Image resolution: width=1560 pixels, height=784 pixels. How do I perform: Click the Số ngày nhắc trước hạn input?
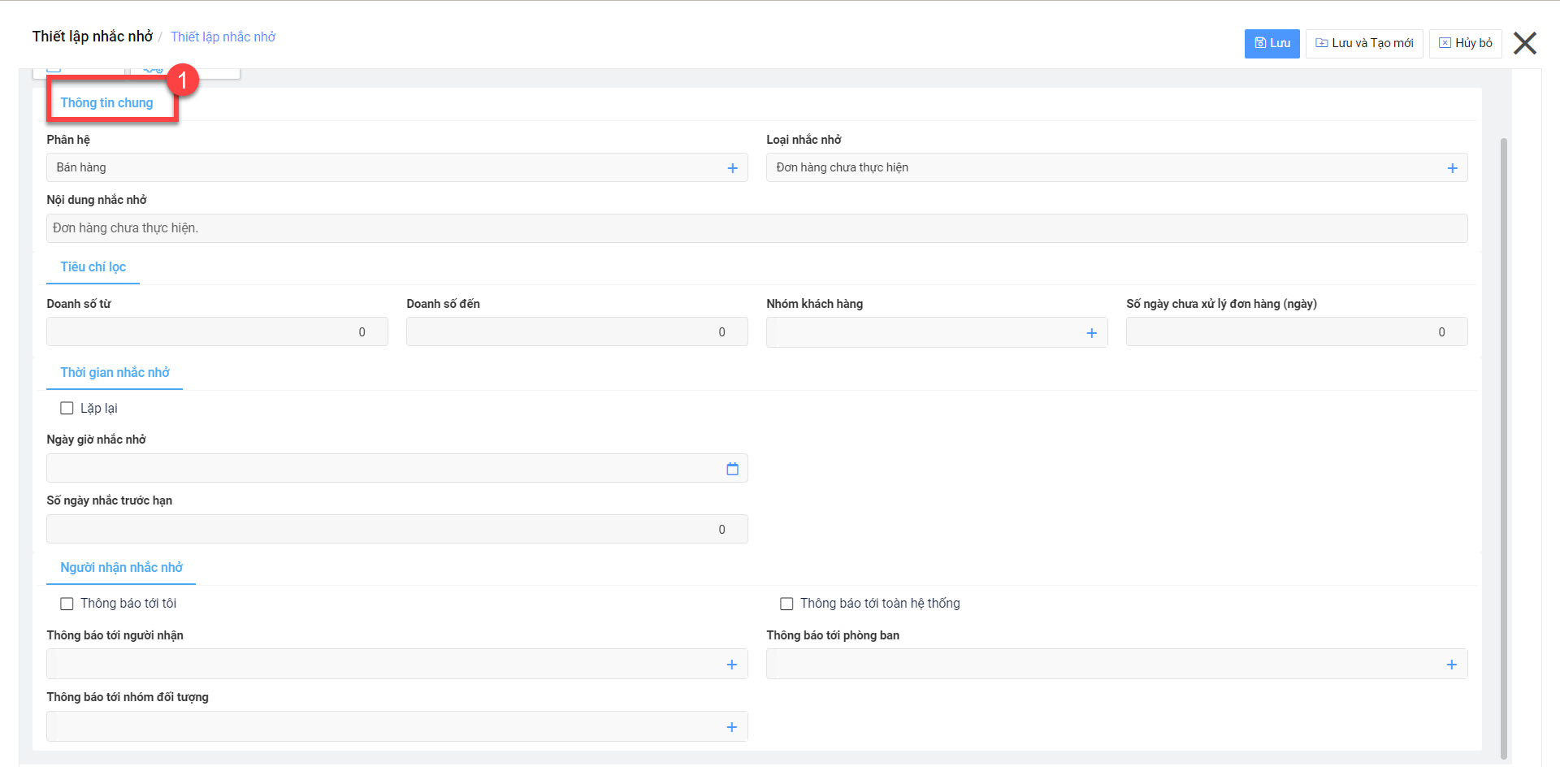tap(396, 529)
